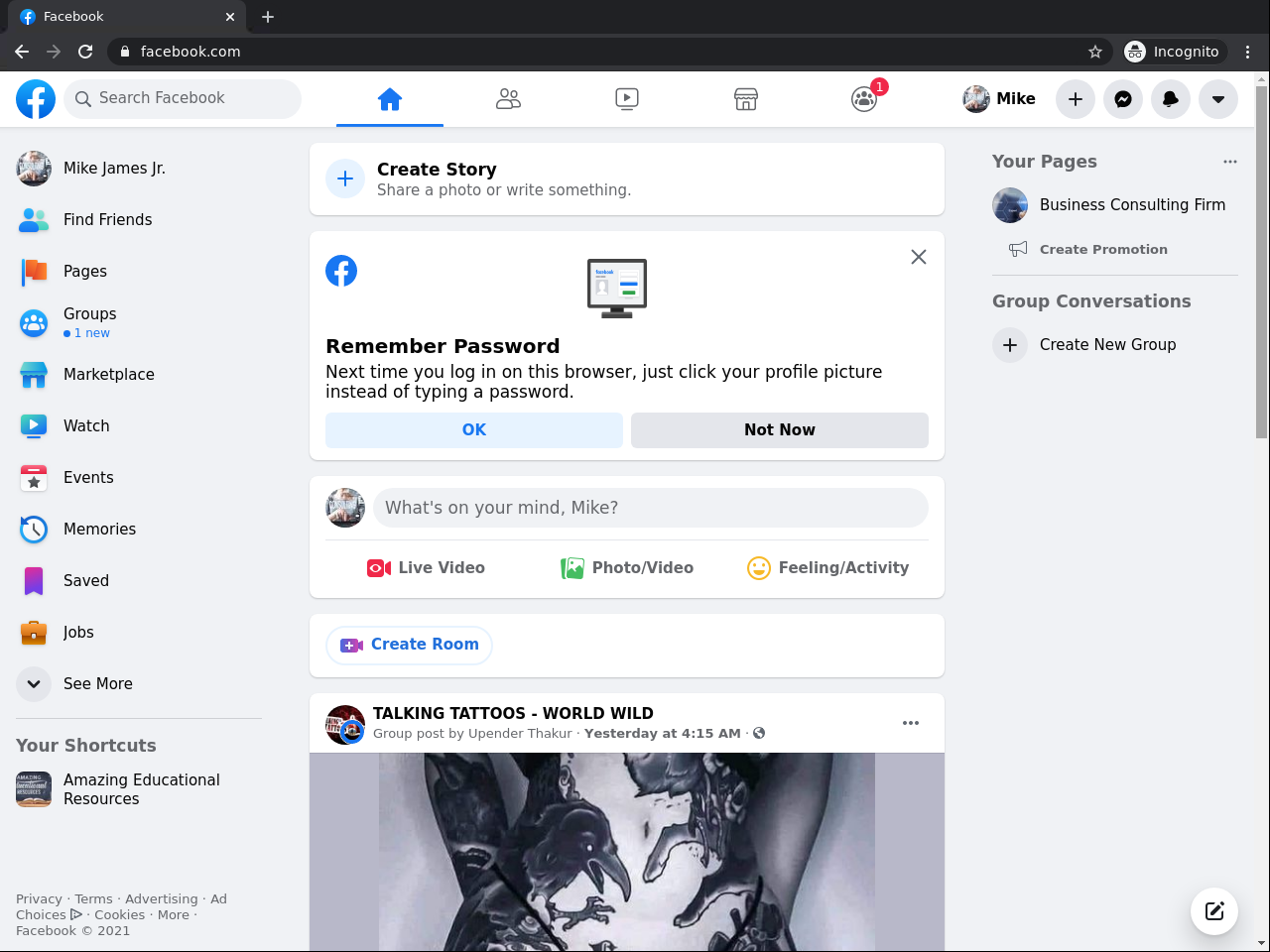Open Marketplace in the sidebar

139,375
